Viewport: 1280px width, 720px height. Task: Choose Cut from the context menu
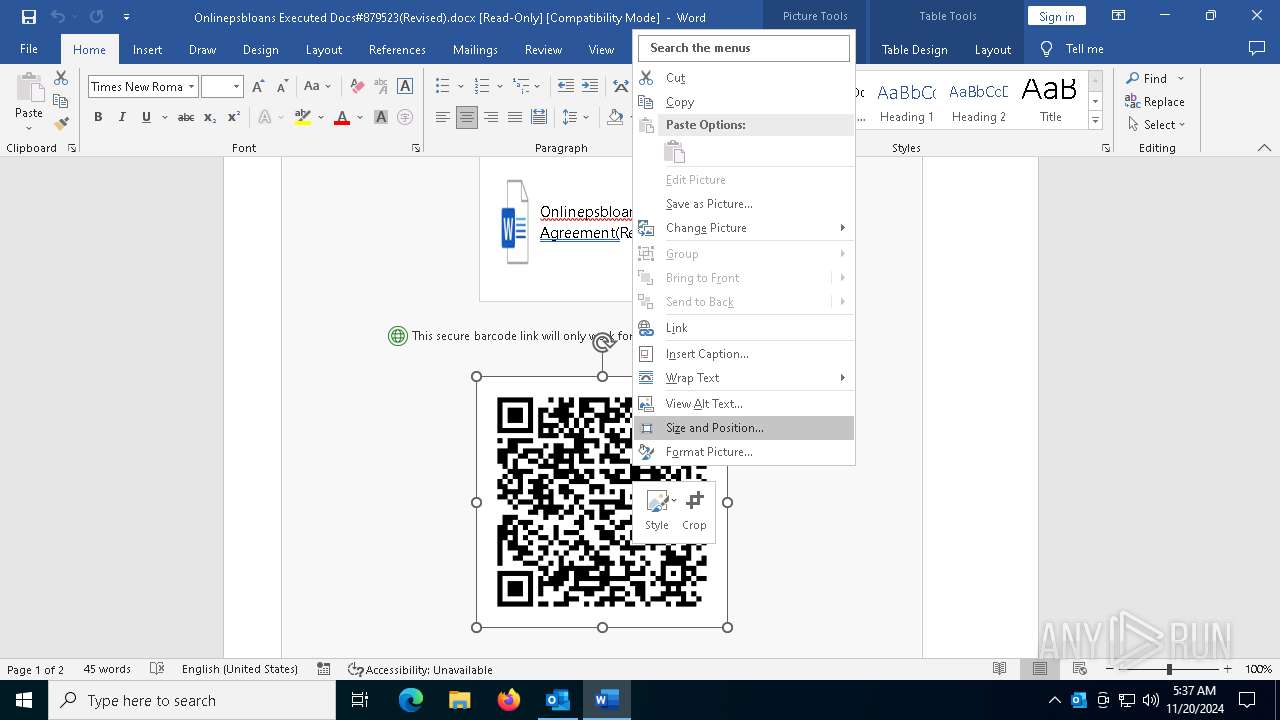point(745,77)
